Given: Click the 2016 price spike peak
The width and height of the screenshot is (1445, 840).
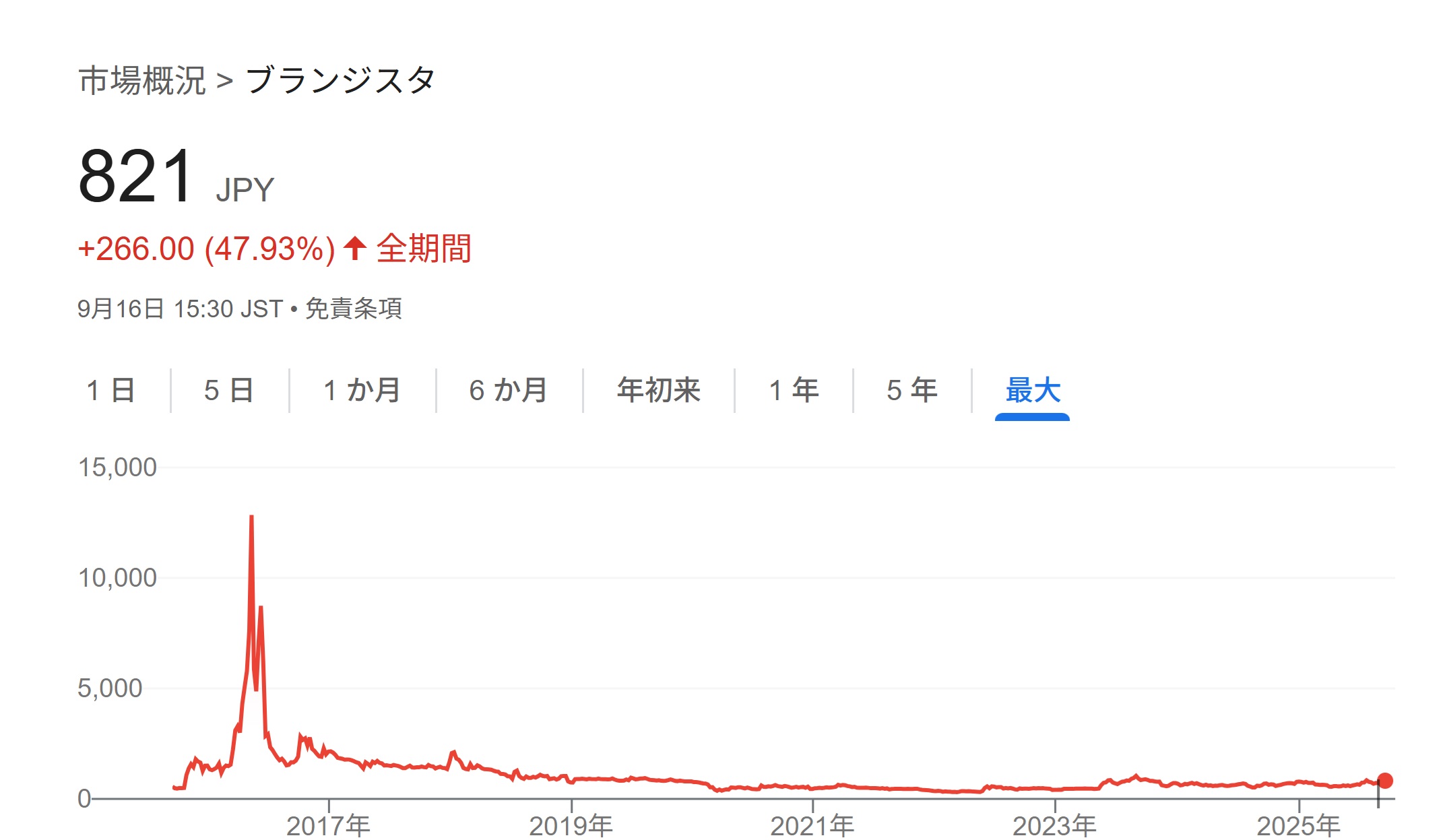Looking at the screenshot, I should [x=251, y=517].
